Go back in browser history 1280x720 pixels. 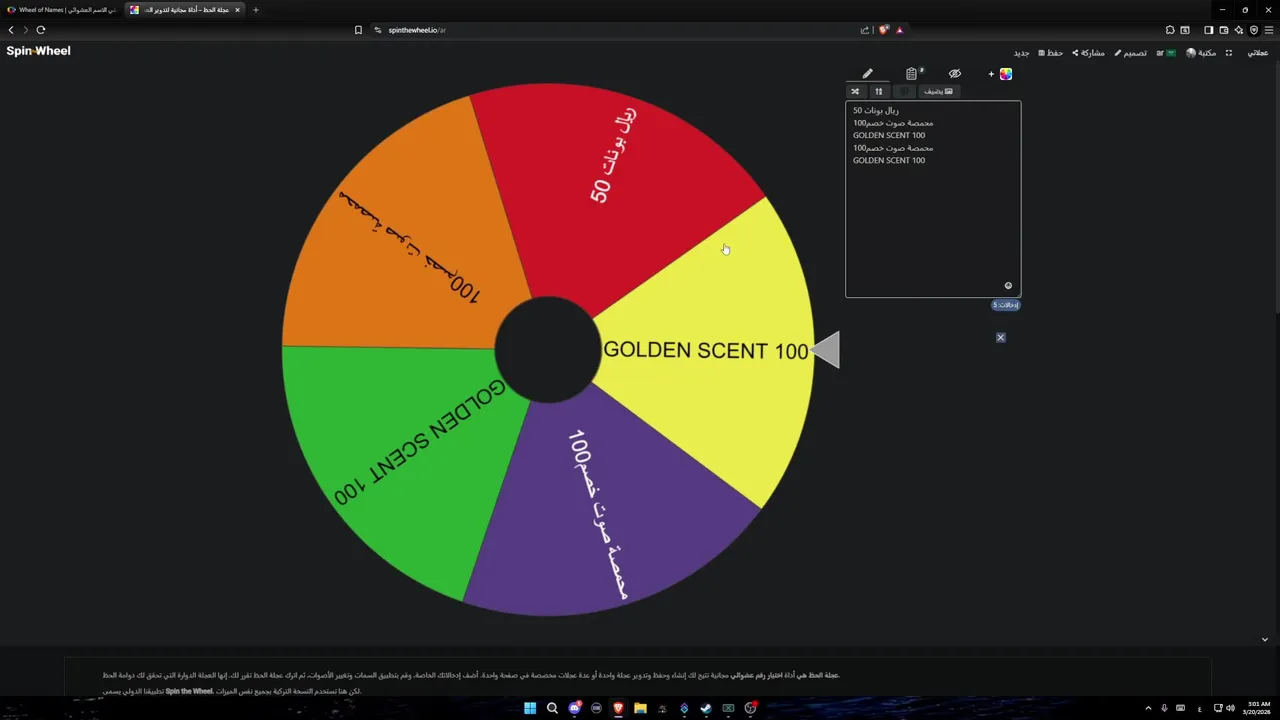pyautogui.click(x=11, y=30)
